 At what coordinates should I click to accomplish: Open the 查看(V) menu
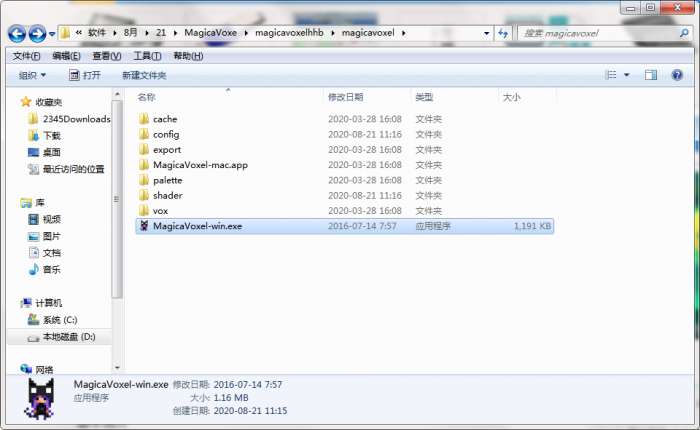[107, 56]
